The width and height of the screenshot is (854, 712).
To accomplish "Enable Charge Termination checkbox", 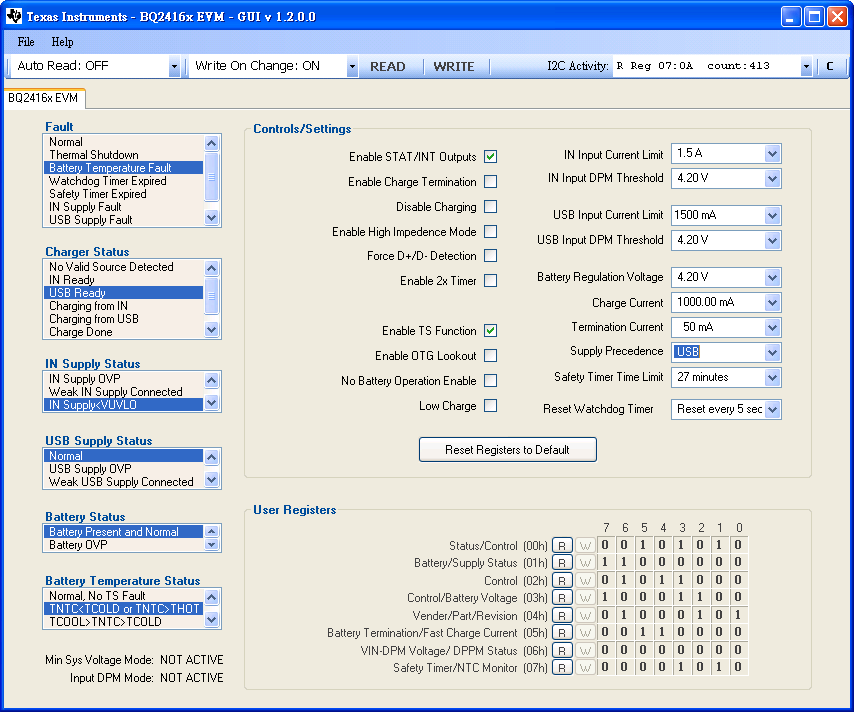I will pyautogui.click(x=490, y=181).
